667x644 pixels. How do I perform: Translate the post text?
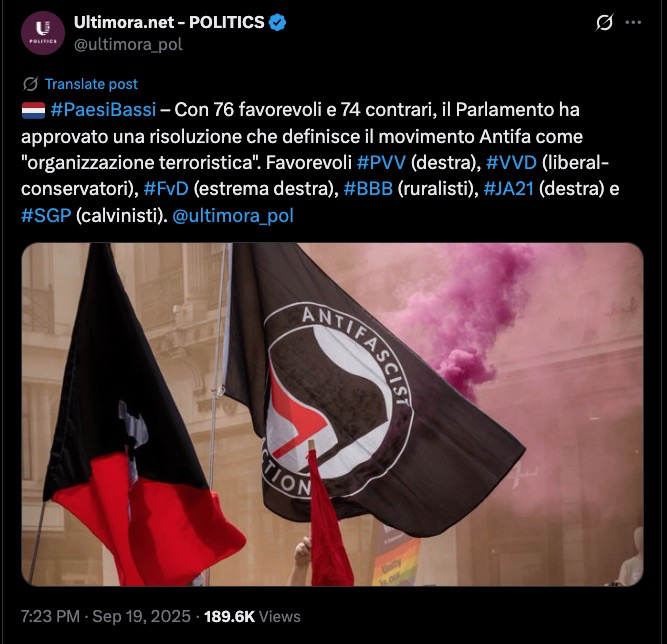click(x=91, y=84)
